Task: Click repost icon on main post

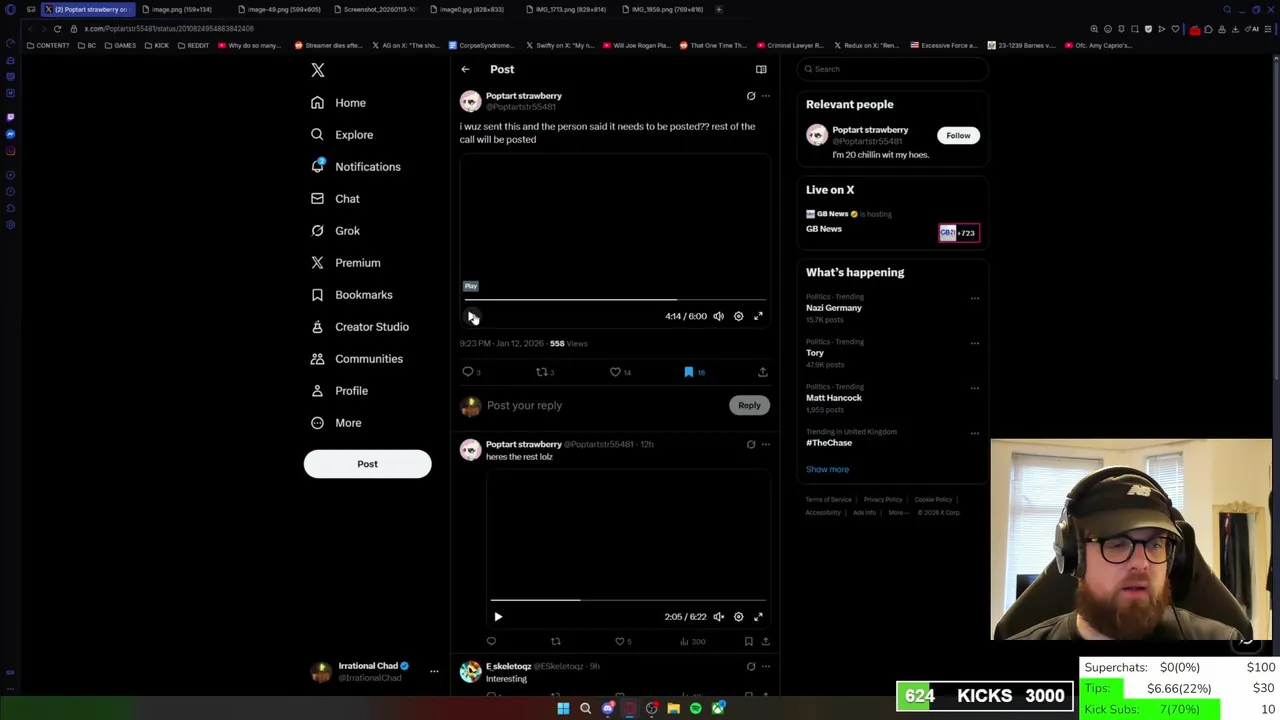Action: point(541,372)
